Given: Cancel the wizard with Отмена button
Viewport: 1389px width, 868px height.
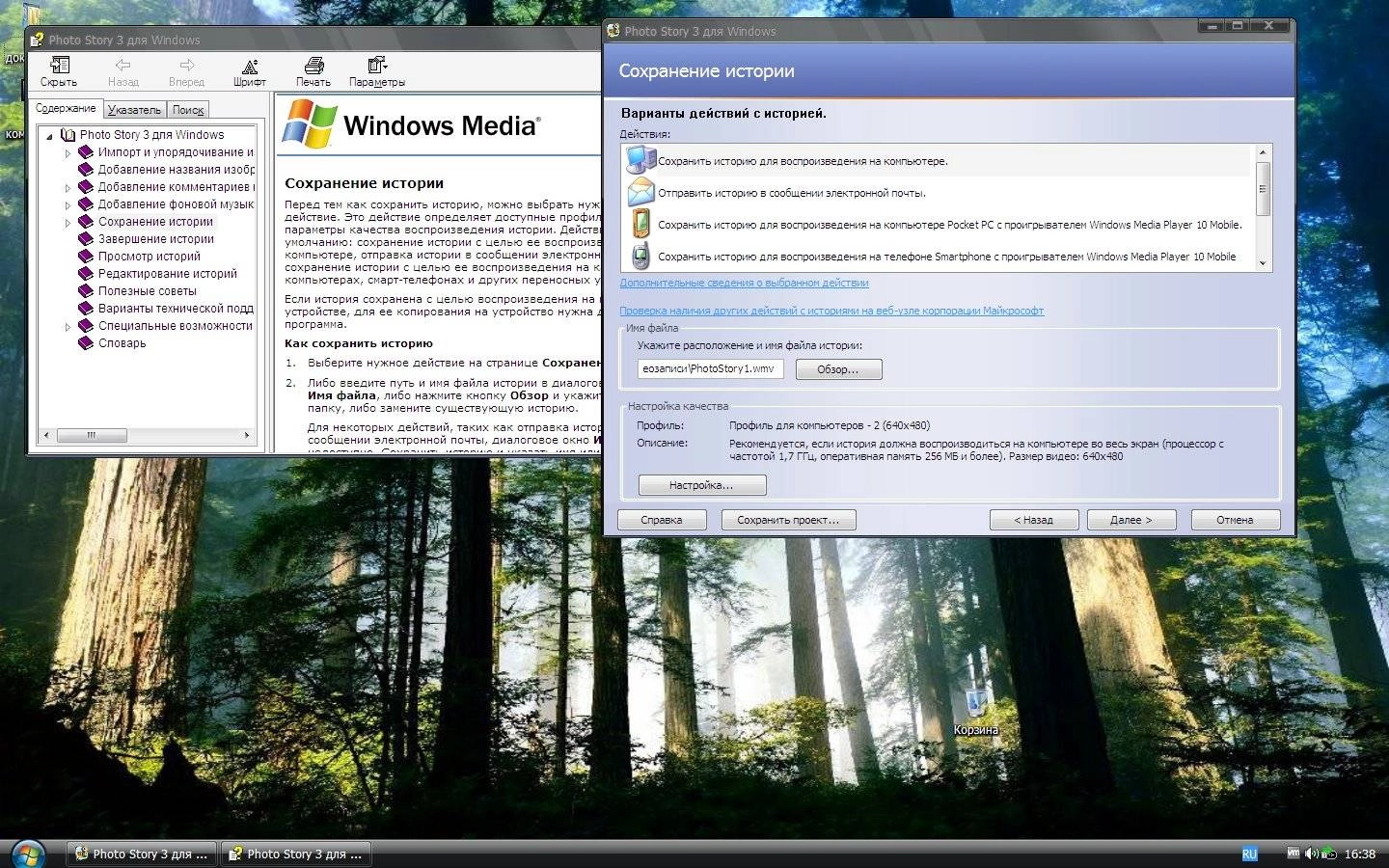Looking at the screenshot, I should (x=1235, y=520).
